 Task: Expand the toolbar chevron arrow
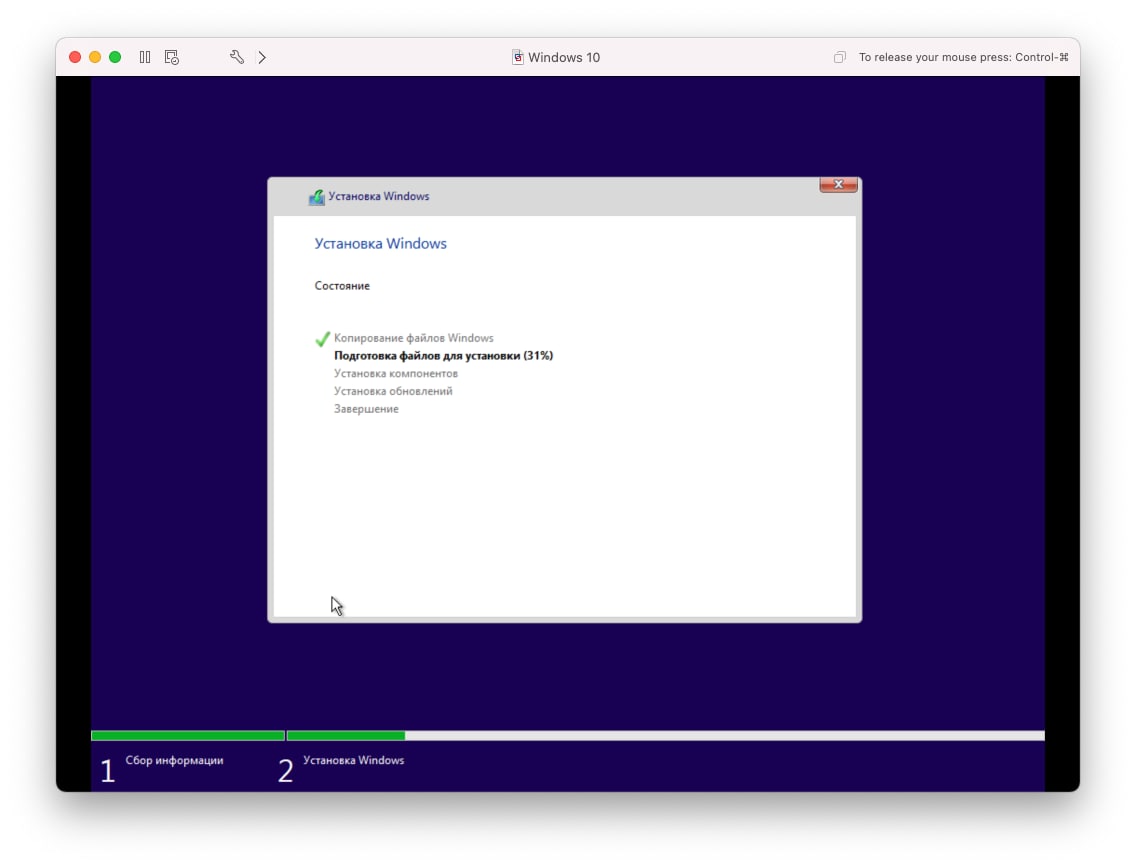(262, 57)
